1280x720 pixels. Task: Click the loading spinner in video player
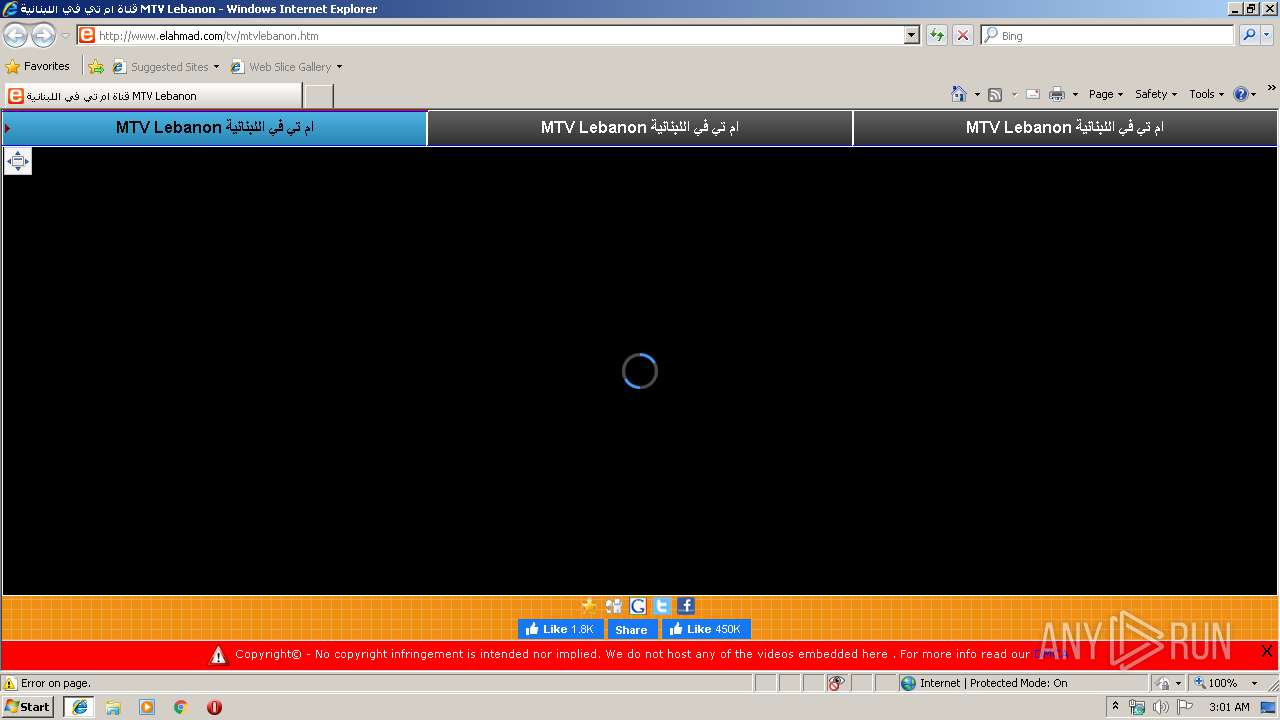640,371
